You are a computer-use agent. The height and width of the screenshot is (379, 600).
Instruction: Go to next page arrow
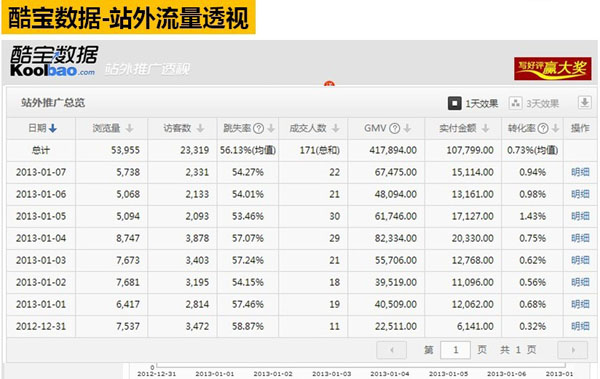click(x=572, y=350)
